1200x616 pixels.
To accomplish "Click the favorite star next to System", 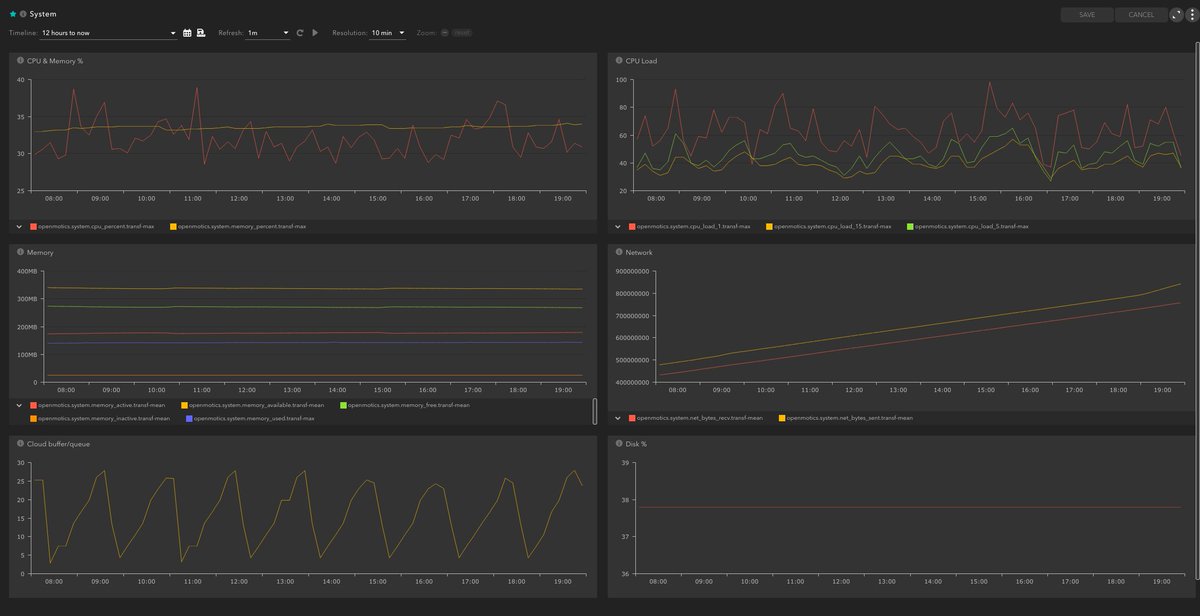I will click(x=13, y=14).
